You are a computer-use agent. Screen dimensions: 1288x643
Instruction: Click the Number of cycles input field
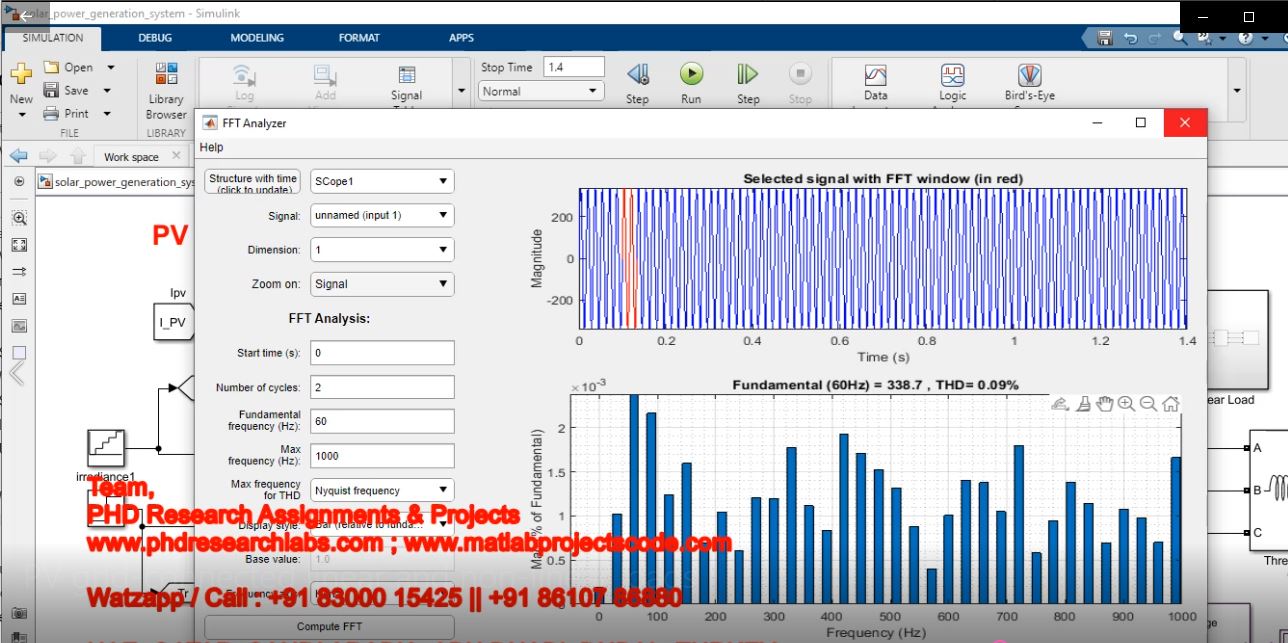pyautogui.click(x=382, y=387)
